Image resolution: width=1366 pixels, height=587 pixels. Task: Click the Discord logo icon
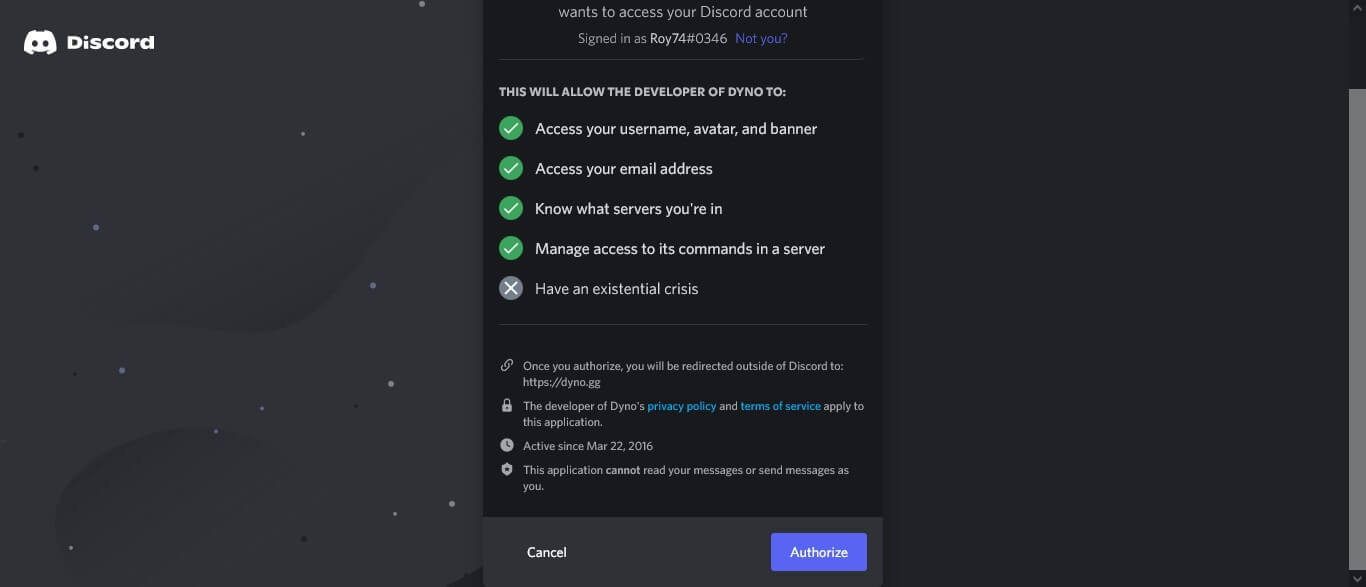point(40,42)
